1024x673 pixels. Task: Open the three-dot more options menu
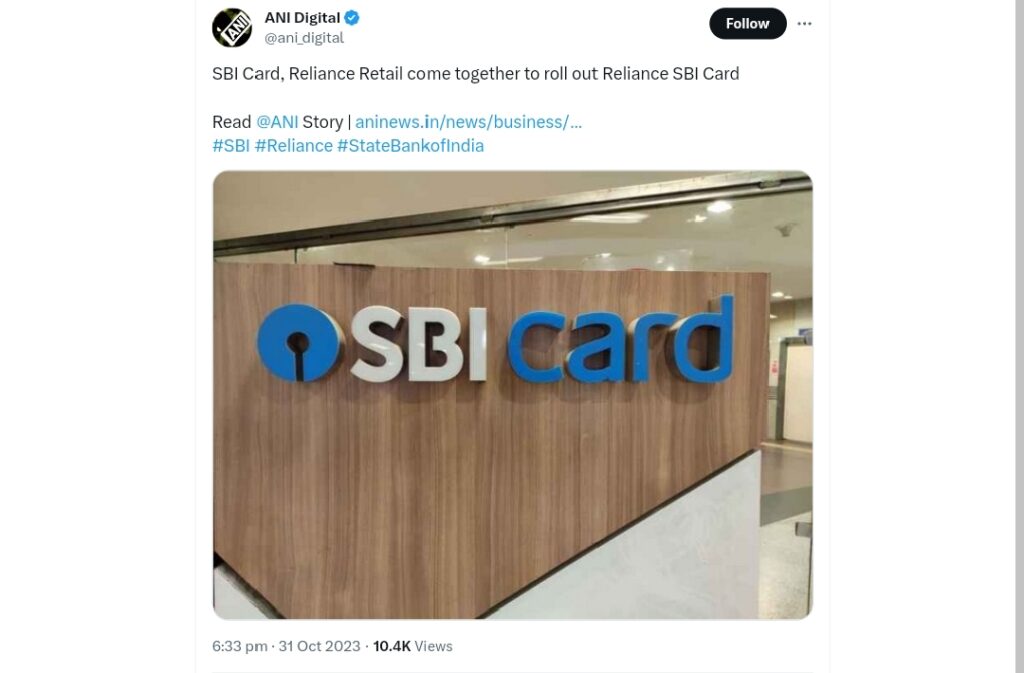click(805, 23)
